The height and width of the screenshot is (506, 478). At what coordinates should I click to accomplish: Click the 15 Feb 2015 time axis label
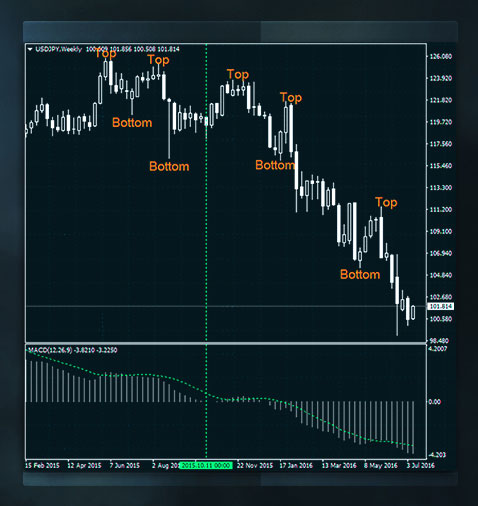pyautogui.click(x=42, y=465)
